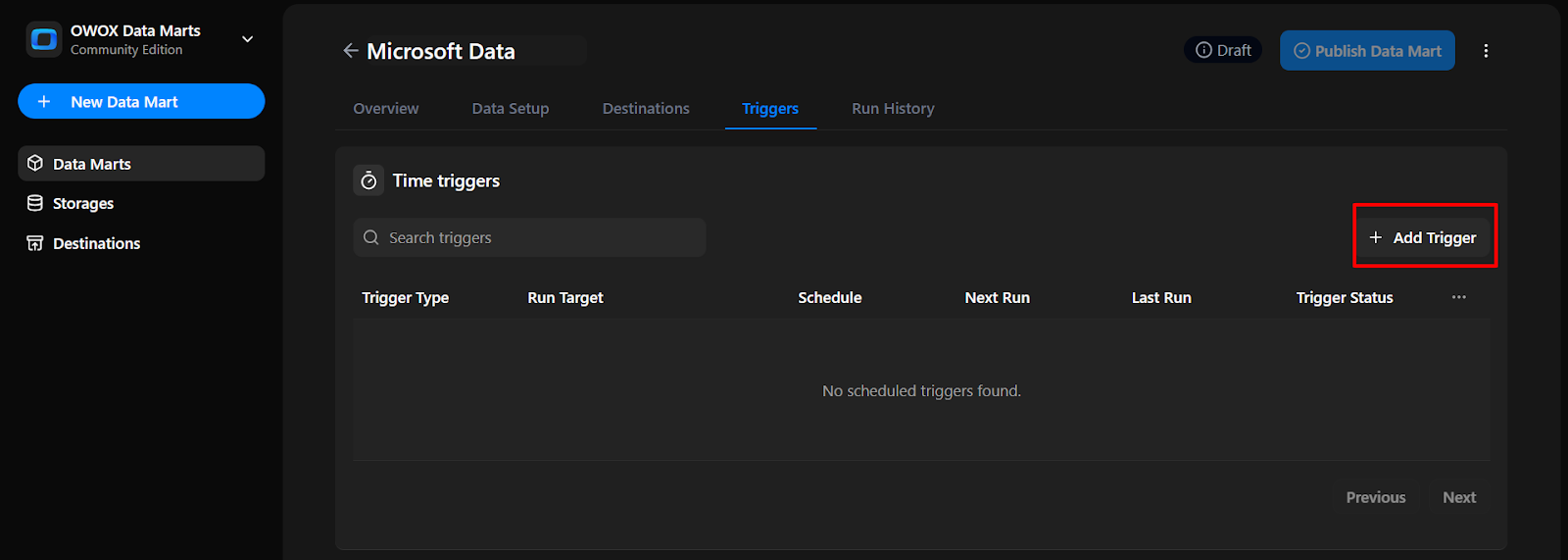Sort by Next Run column header
Image resolution: width=1568 pixels, height=560 pixels.
[x=997, y=298]
